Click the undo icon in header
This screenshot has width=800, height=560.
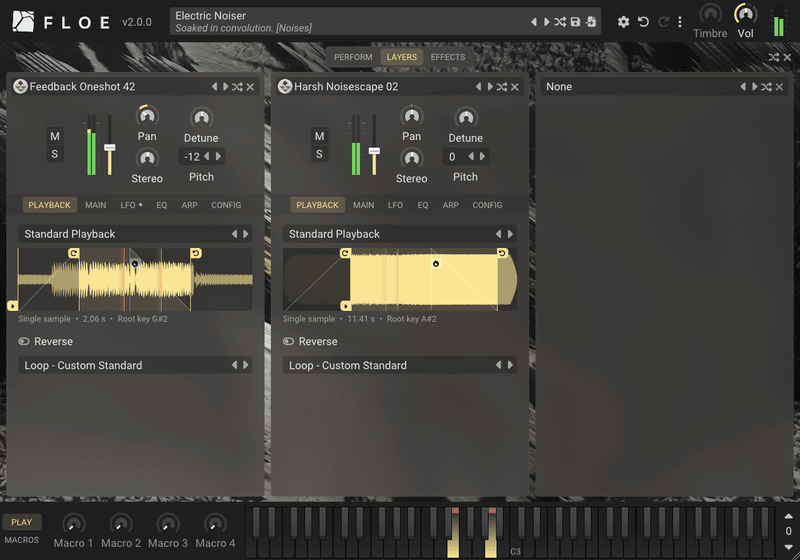[643, 22]
